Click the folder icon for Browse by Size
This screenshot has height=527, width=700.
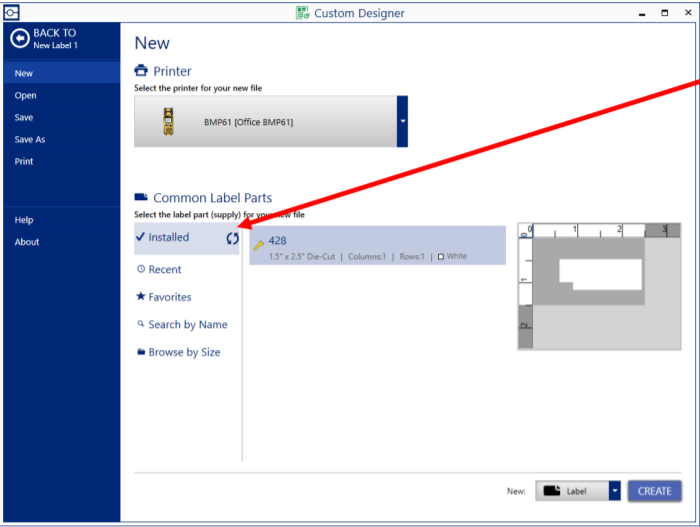coord(141,352)
